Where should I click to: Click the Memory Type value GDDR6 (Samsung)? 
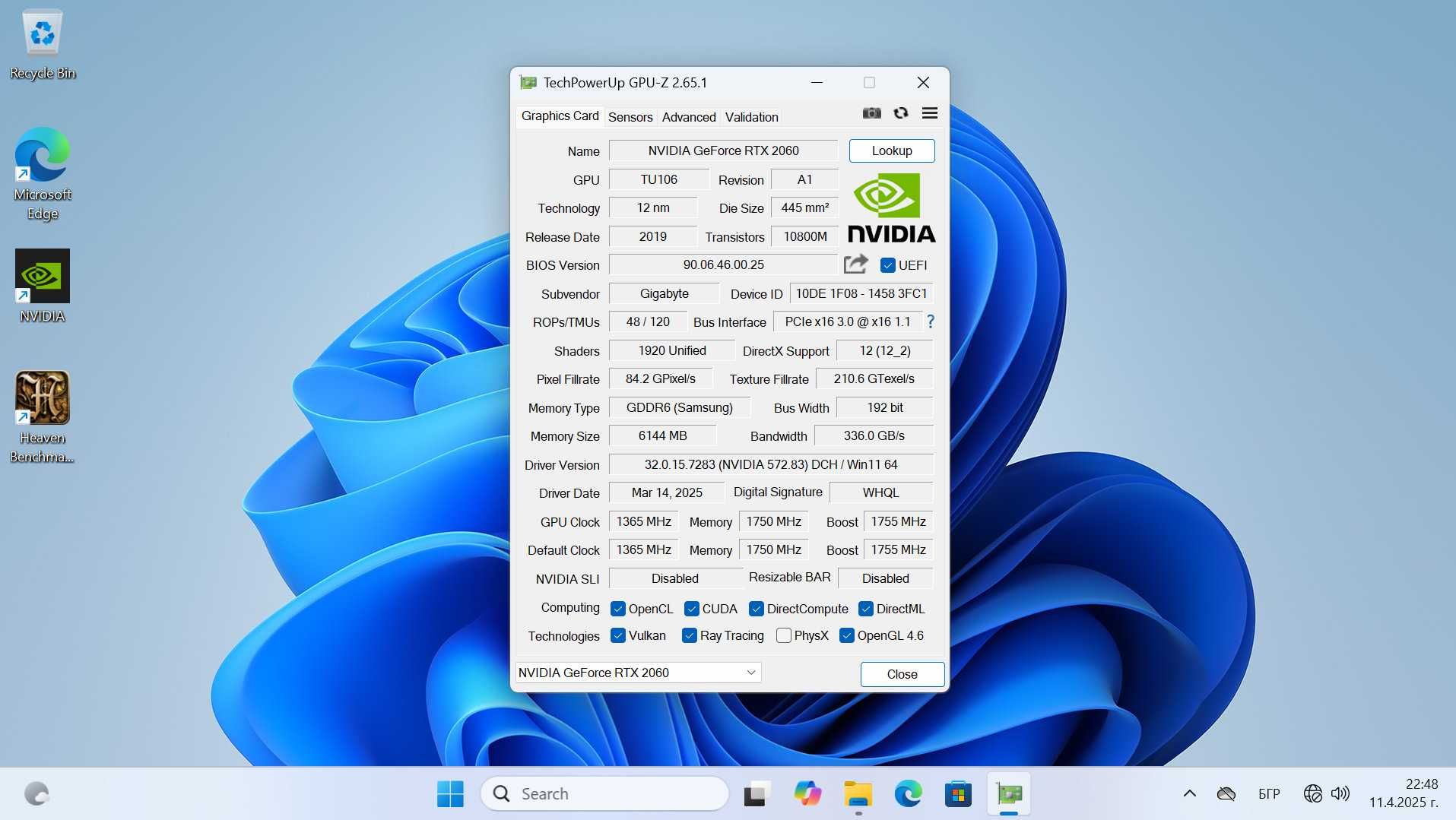click(x=679, y=407)
